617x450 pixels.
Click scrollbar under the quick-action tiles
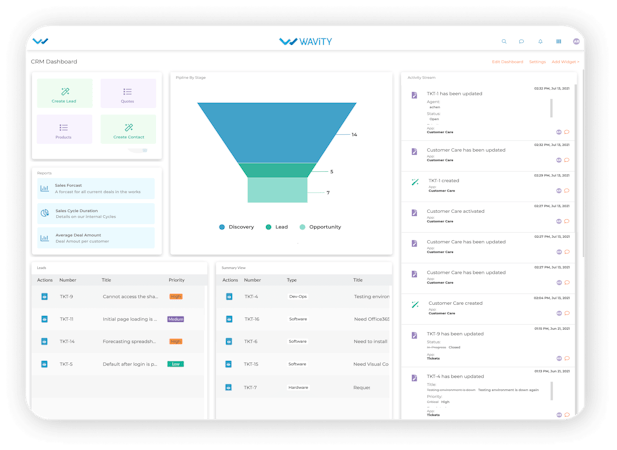click(138, 150)
